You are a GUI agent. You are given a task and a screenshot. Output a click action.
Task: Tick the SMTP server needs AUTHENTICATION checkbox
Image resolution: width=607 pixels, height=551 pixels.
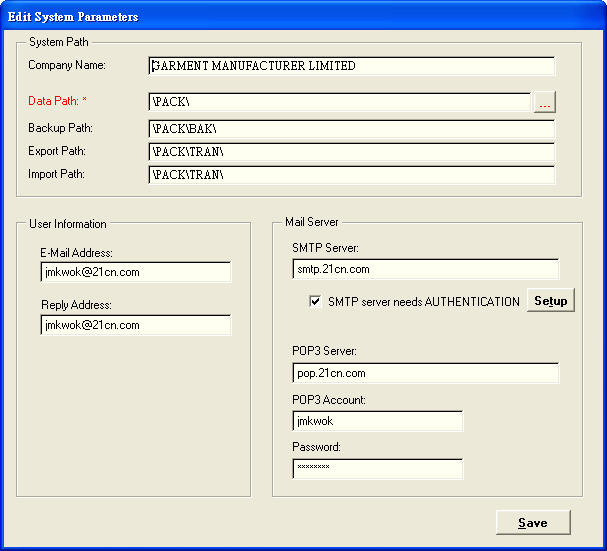click(315, 301)
